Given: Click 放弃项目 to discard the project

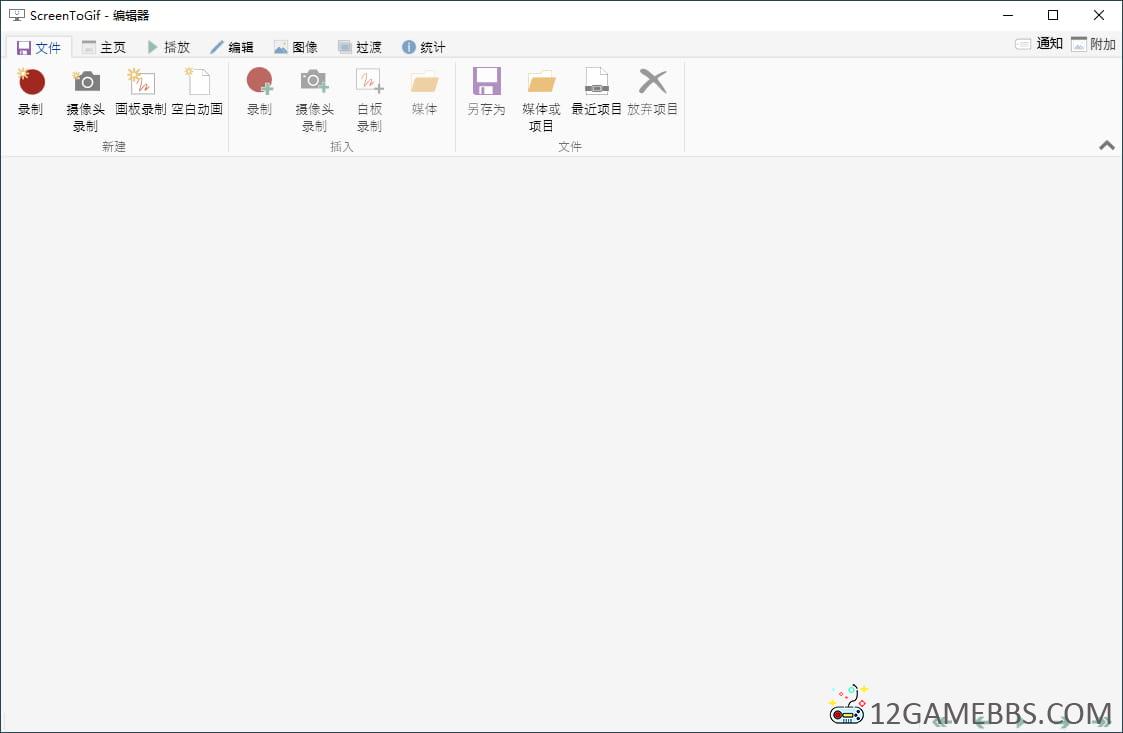Looking at the screenshot, I should (x=652, y=83).
